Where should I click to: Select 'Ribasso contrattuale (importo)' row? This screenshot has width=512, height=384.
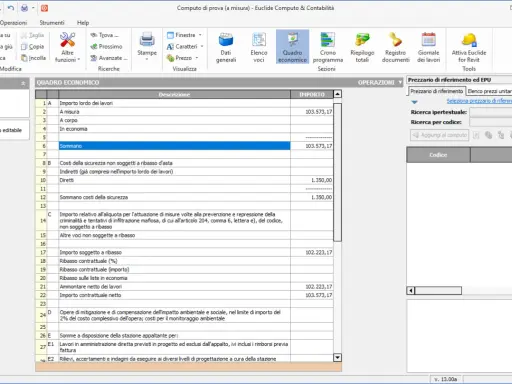(184, 270)
